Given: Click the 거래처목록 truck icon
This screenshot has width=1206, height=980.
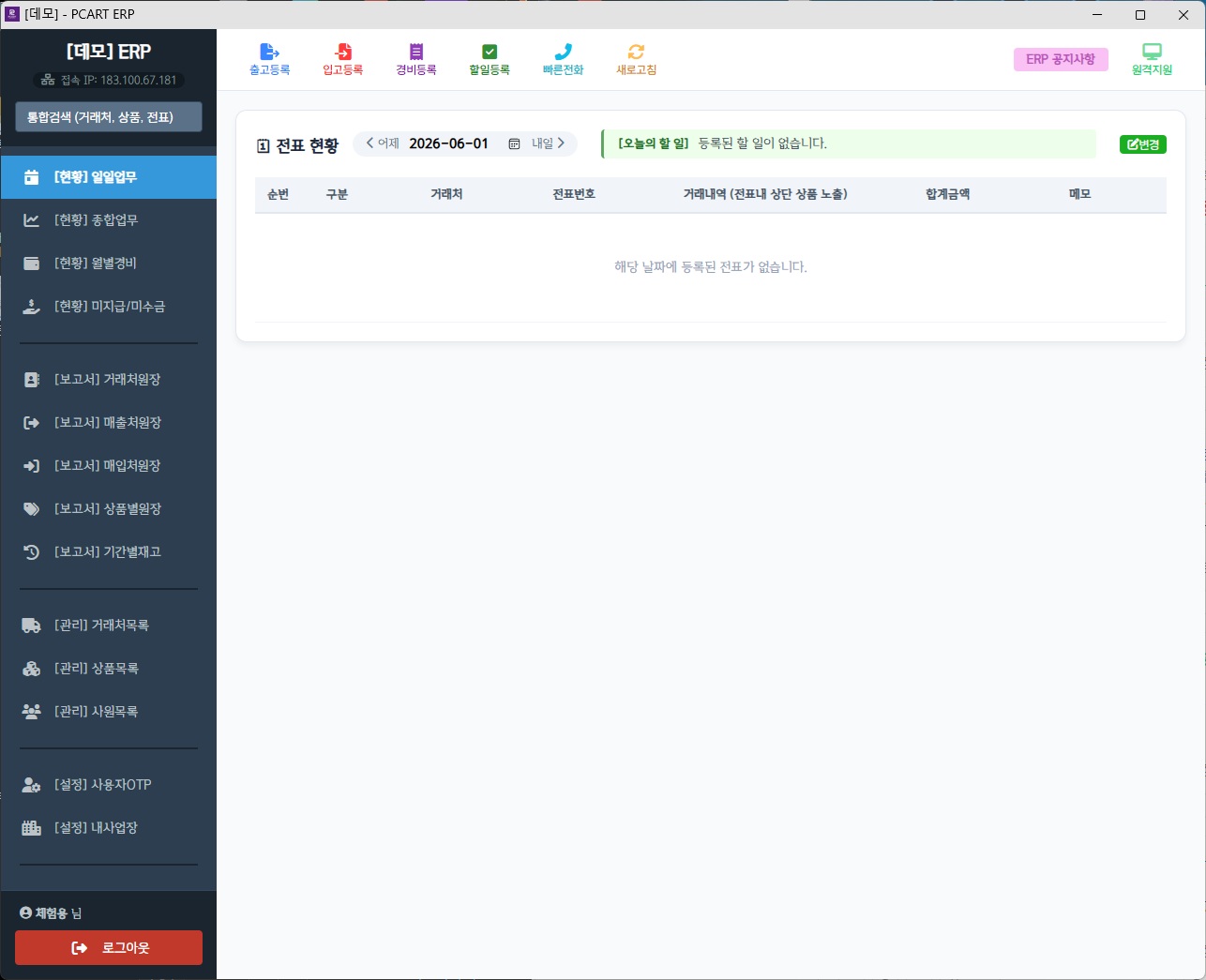Looking at the screenshot, I should click(x=31, y=626).
